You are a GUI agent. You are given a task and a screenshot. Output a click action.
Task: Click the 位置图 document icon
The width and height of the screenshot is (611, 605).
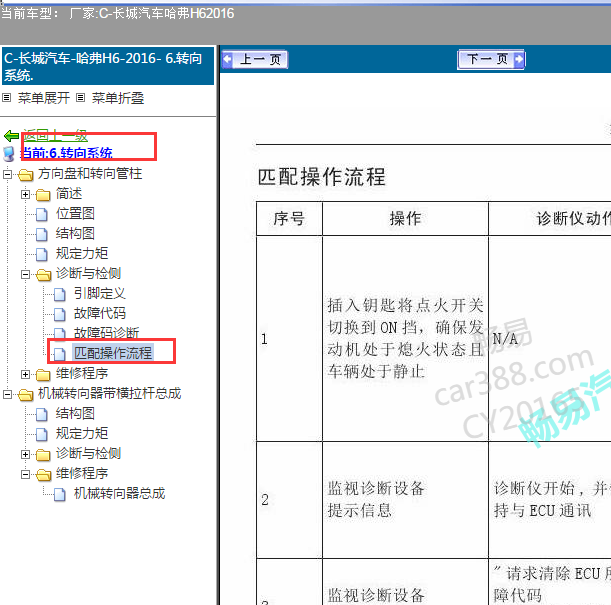[42, 214]
